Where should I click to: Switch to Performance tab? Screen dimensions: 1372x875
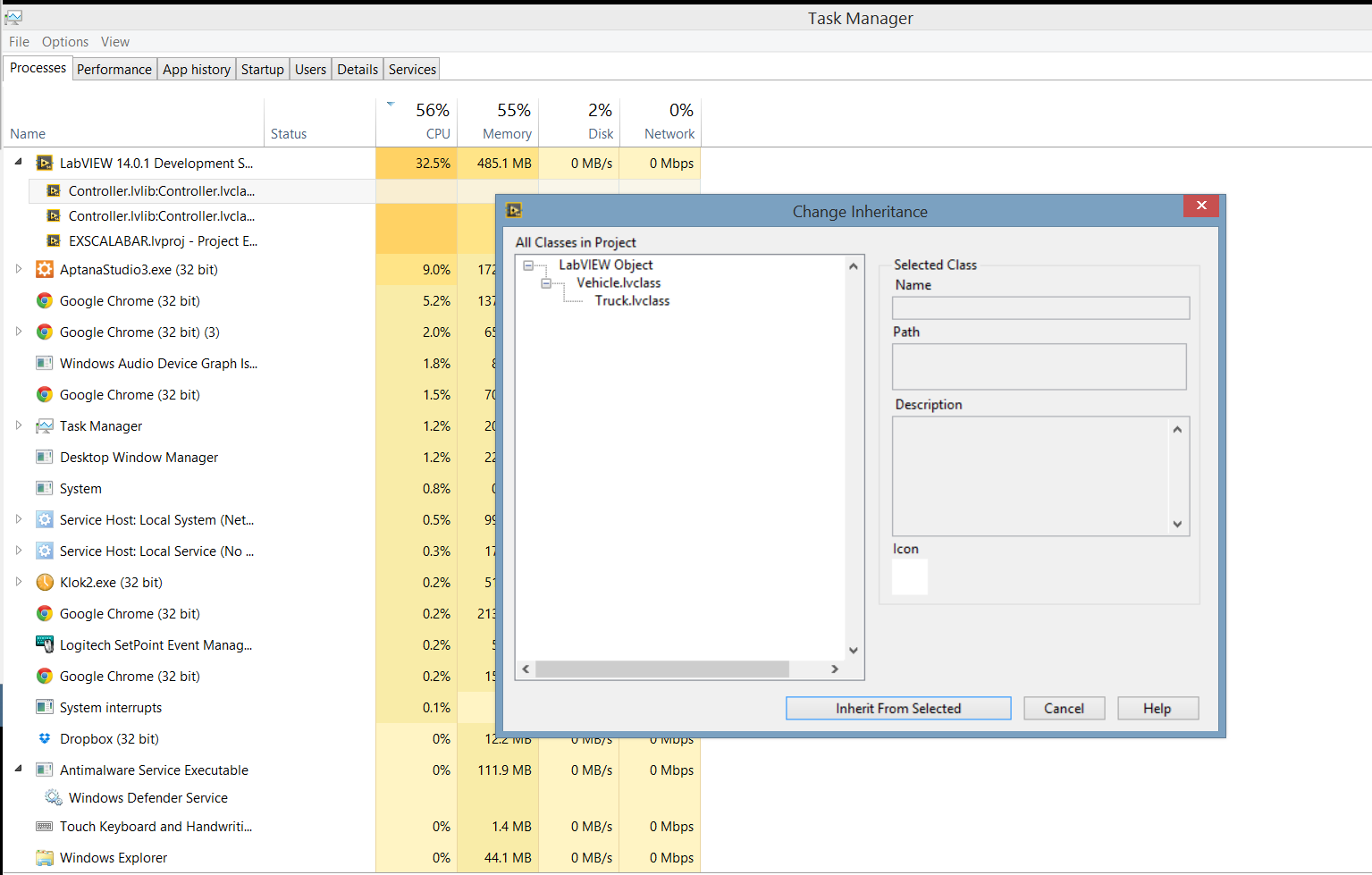coord(114,69)
